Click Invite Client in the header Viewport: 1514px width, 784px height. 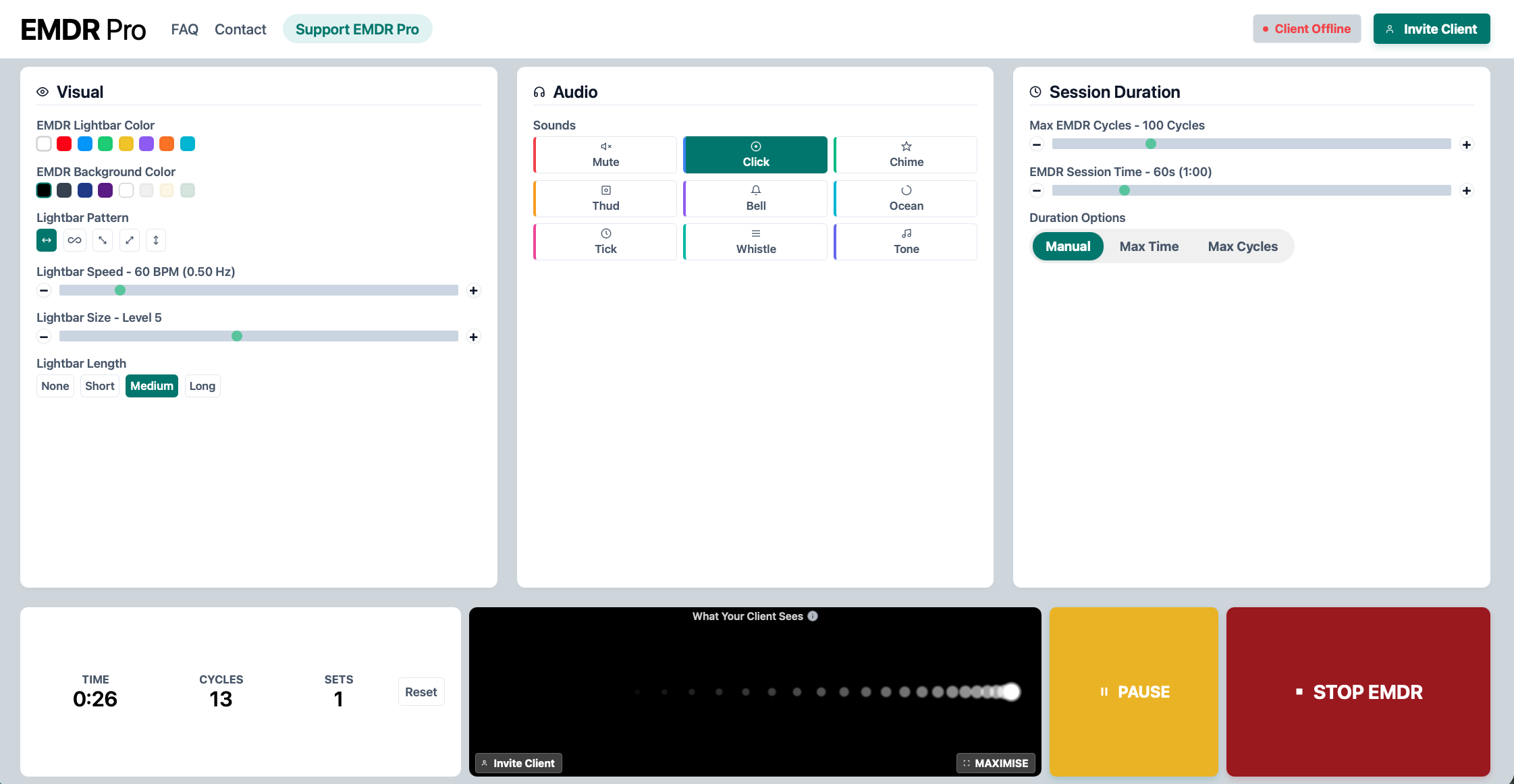point(1432,29)
